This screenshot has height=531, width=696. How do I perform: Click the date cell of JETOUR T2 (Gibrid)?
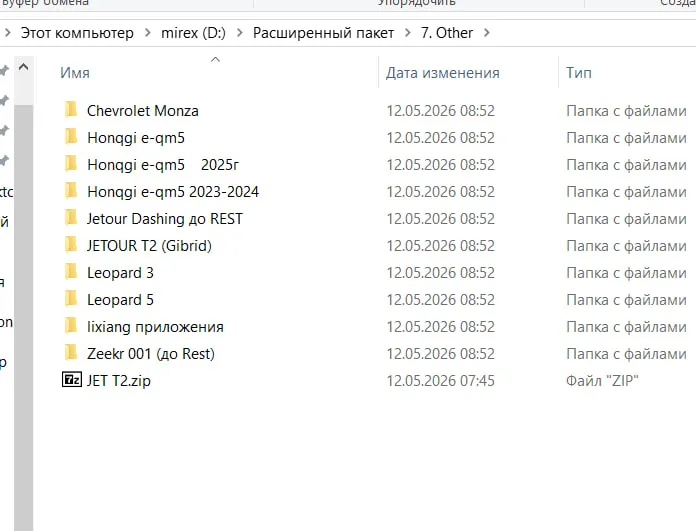coord(440,246)
